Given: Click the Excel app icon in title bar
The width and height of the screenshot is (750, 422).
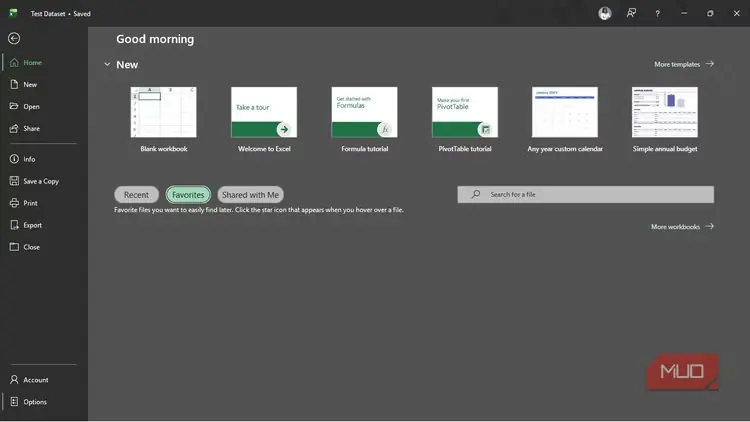Looking at the screenshot, I should [x=13, y=13].
